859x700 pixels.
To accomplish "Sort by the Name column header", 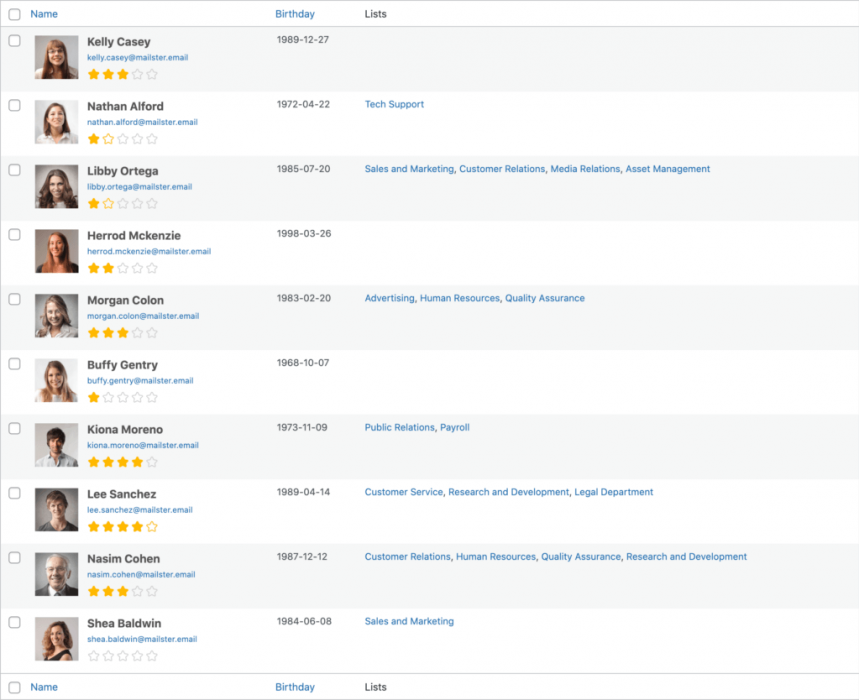I will click(44, 14).
